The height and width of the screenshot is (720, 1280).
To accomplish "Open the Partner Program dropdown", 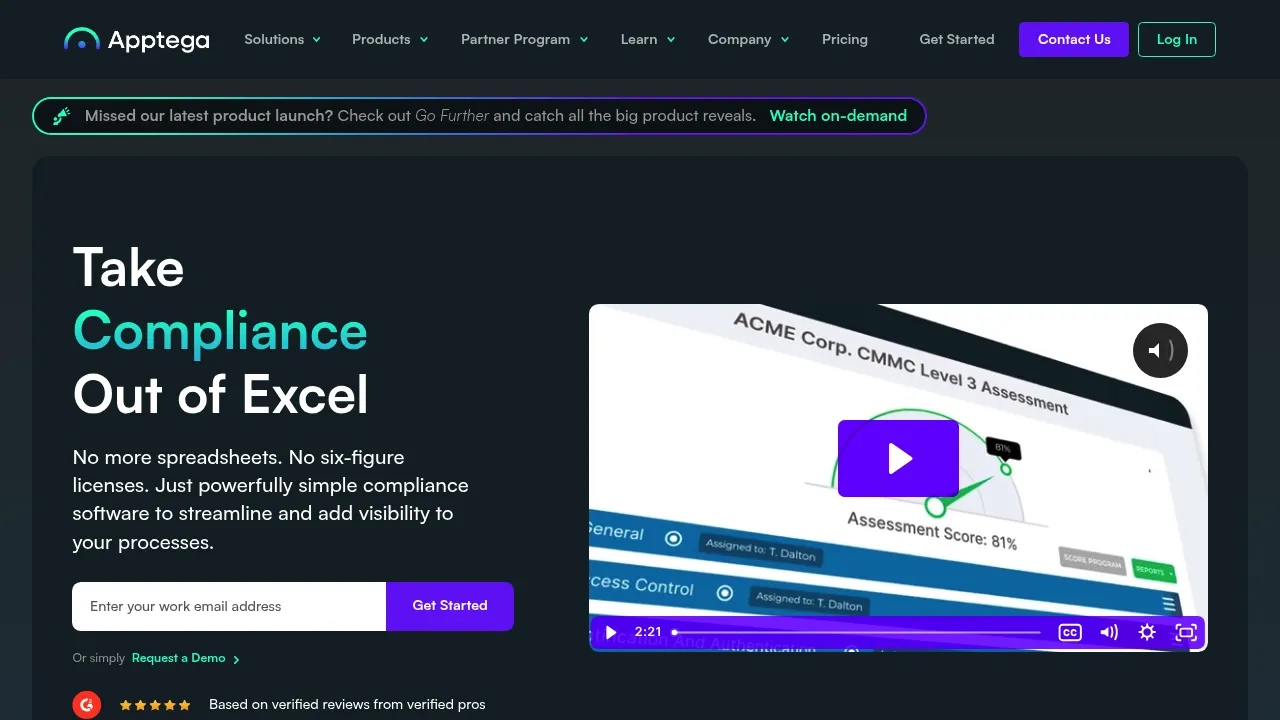I will (524, 39).
